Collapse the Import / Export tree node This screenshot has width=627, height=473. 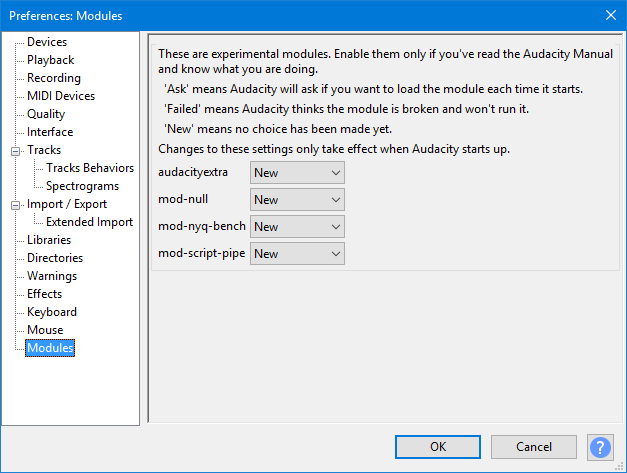[15, 205]
